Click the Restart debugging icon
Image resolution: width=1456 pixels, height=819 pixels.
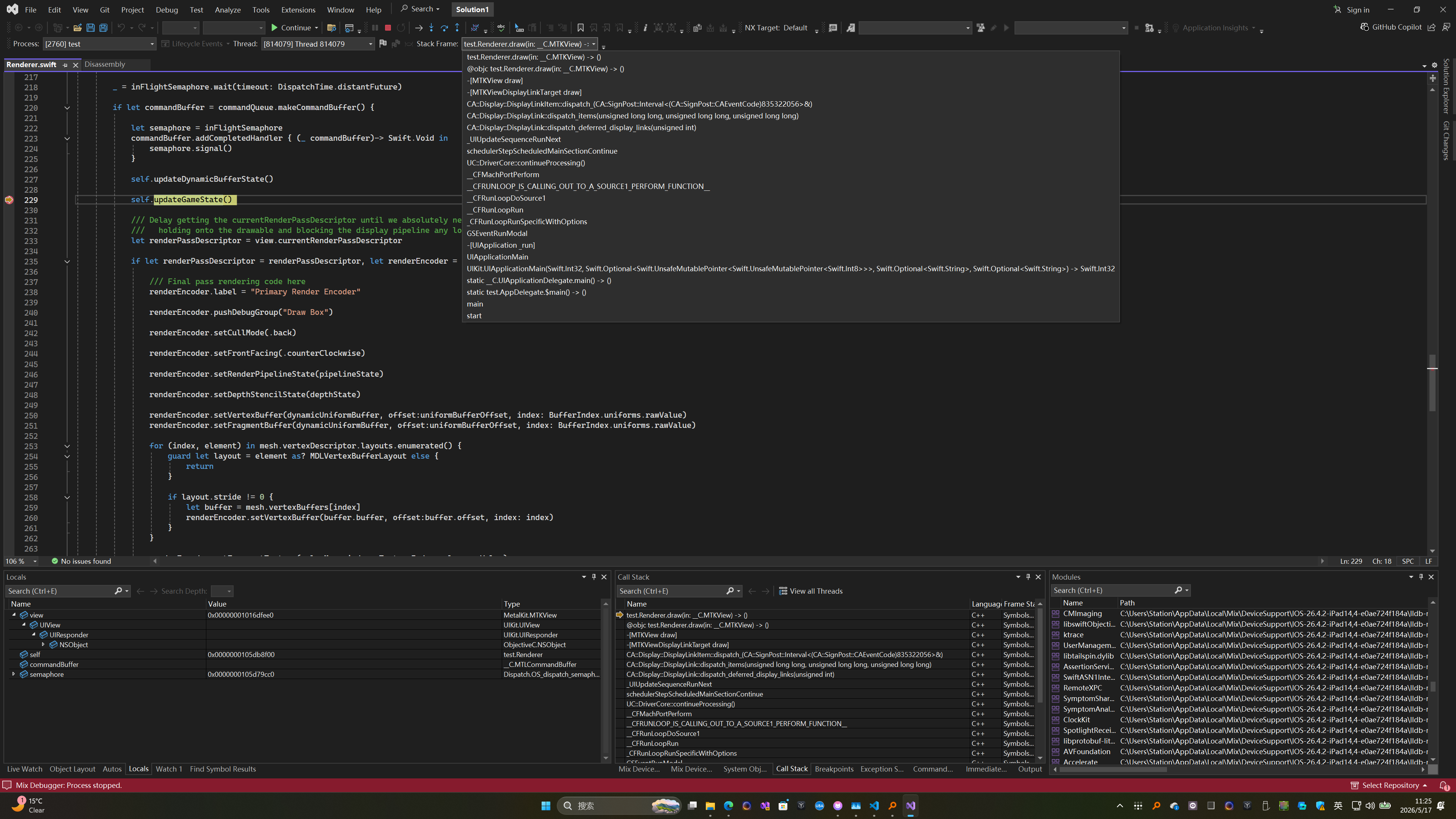tap(401, 28)
